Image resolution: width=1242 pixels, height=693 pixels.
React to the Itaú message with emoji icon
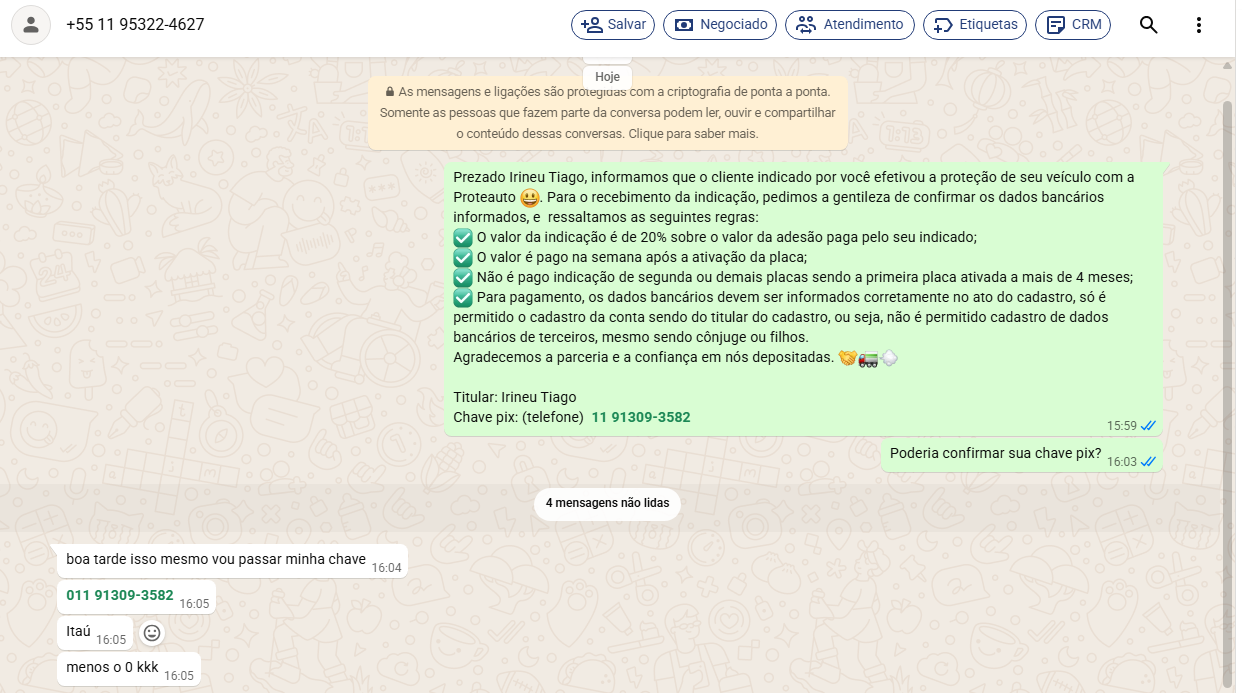click(x=152, y=633)
